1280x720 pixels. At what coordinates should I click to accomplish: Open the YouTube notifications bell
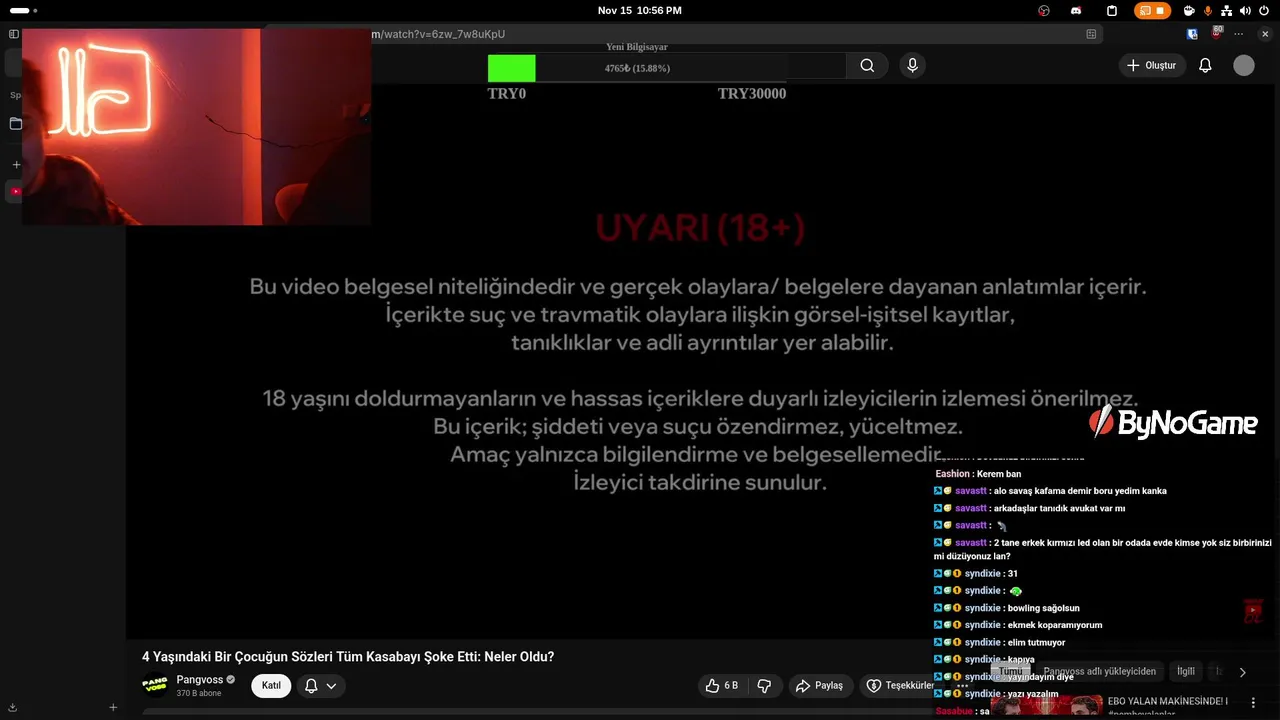point(1205,65)
